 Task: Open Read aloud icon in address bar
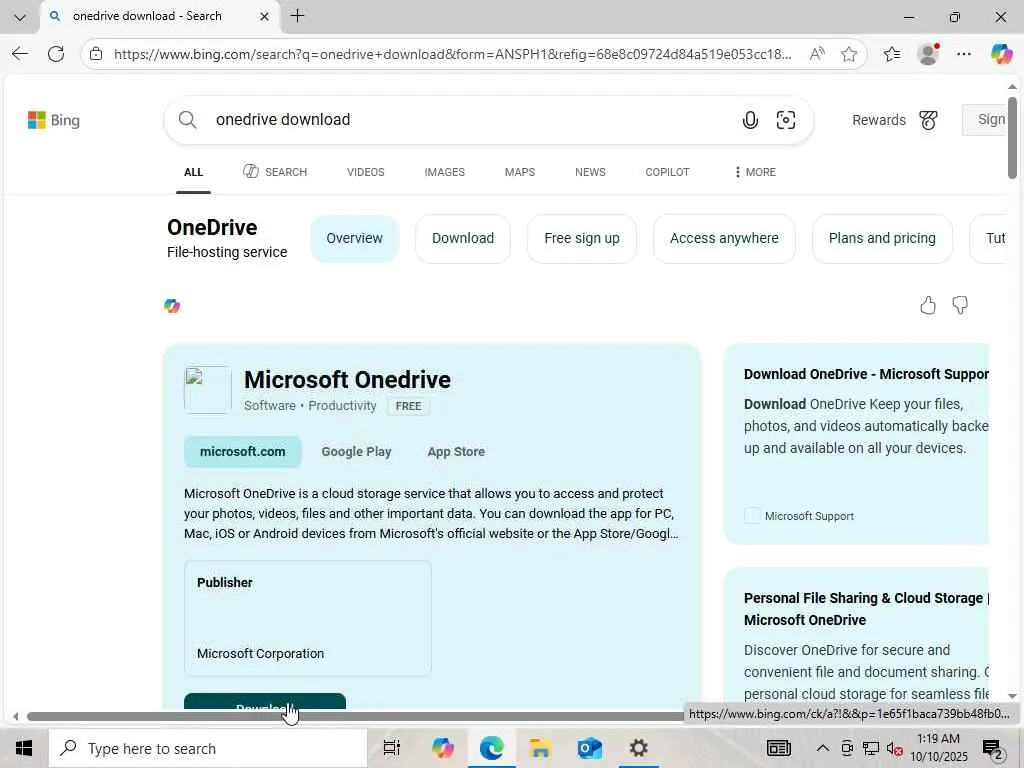[817, 54]
